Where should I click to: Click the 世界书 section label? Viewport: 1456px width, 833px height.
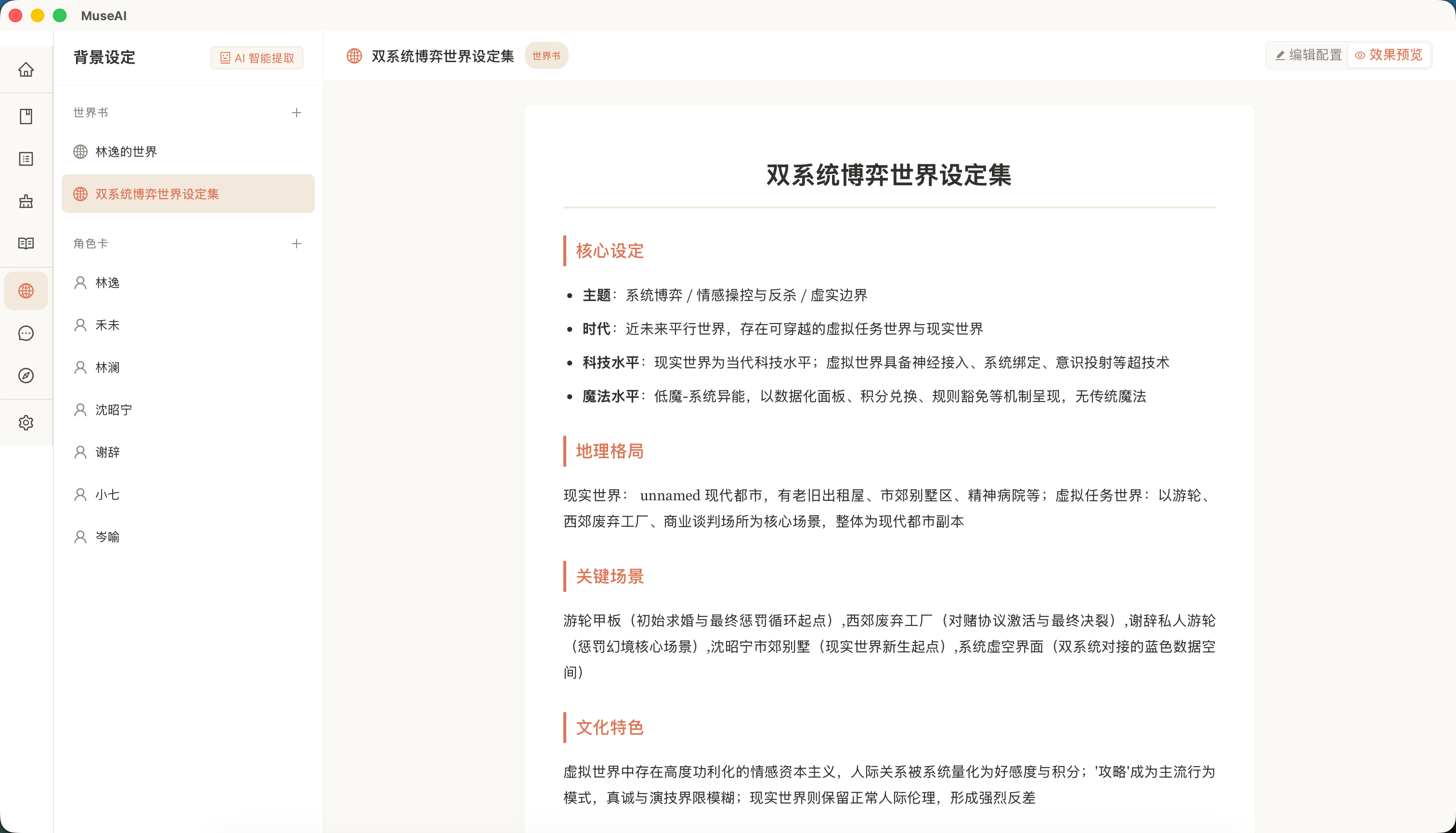coord(91,113)
